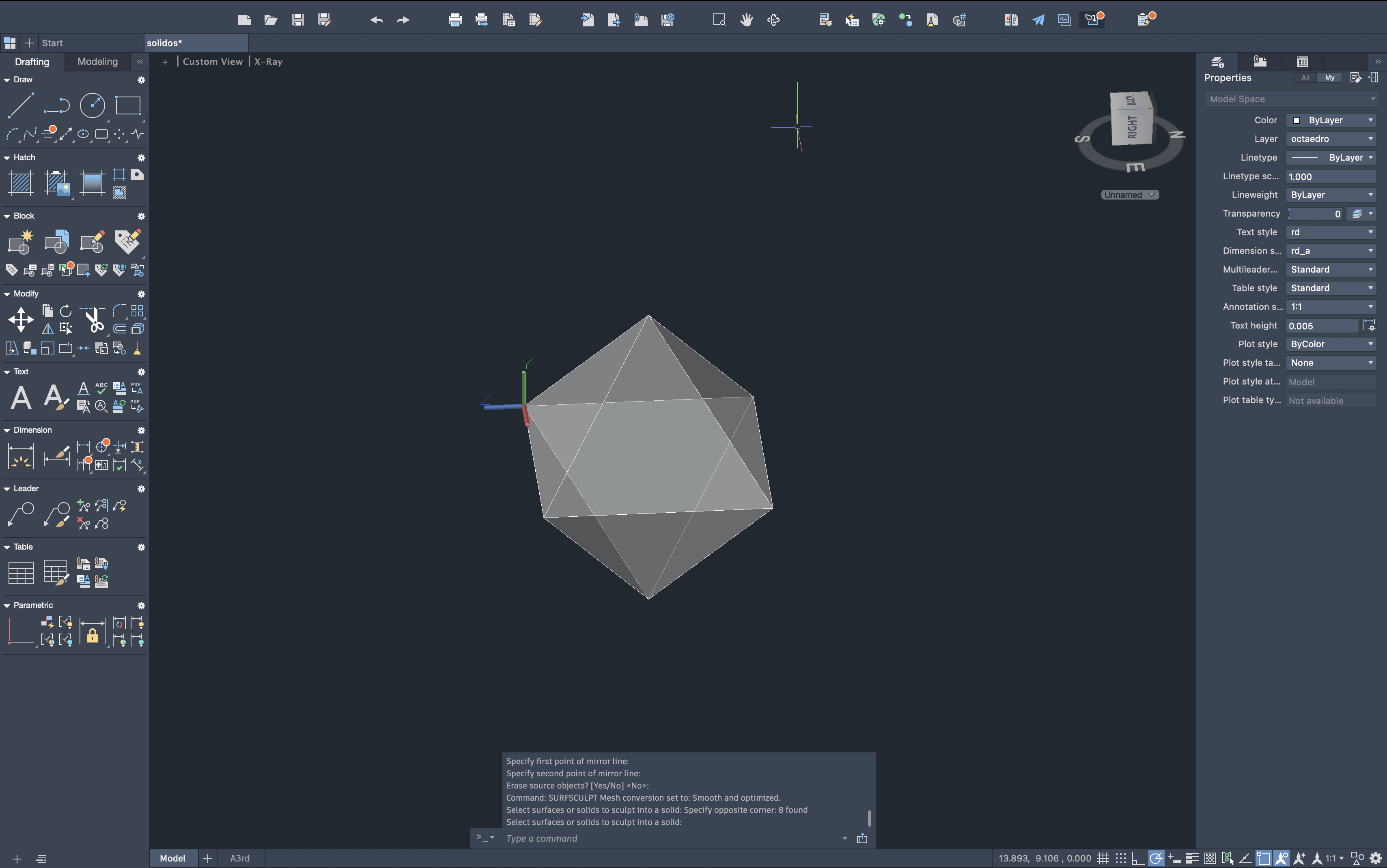The width and height of the screenshot is (1387, 868).
Task: Click the Insert Table tool
Action: [21, 572]
